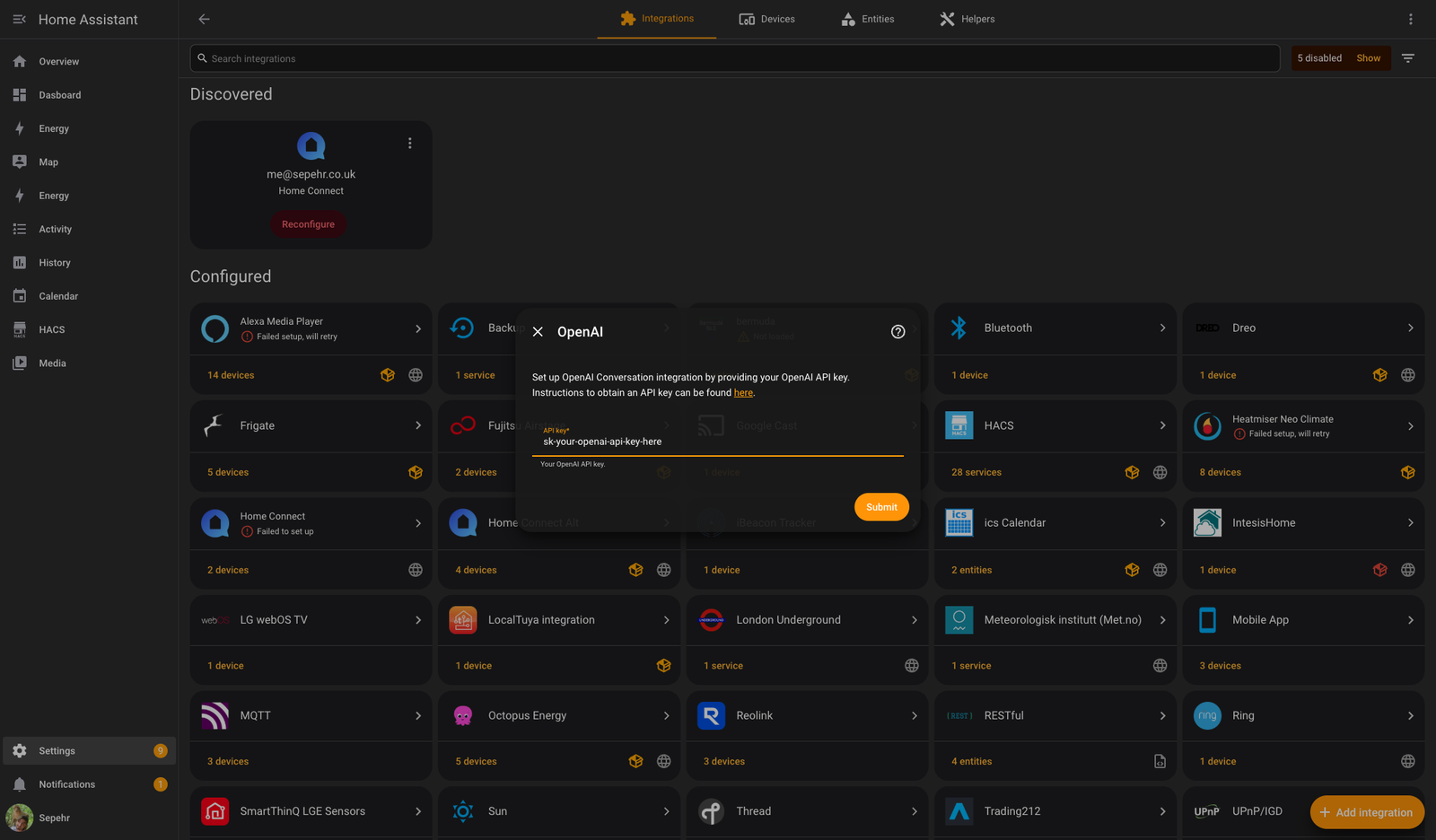Click the OpenAI API key field
The height and width of the screenshot is (840, 1436).
718,439
